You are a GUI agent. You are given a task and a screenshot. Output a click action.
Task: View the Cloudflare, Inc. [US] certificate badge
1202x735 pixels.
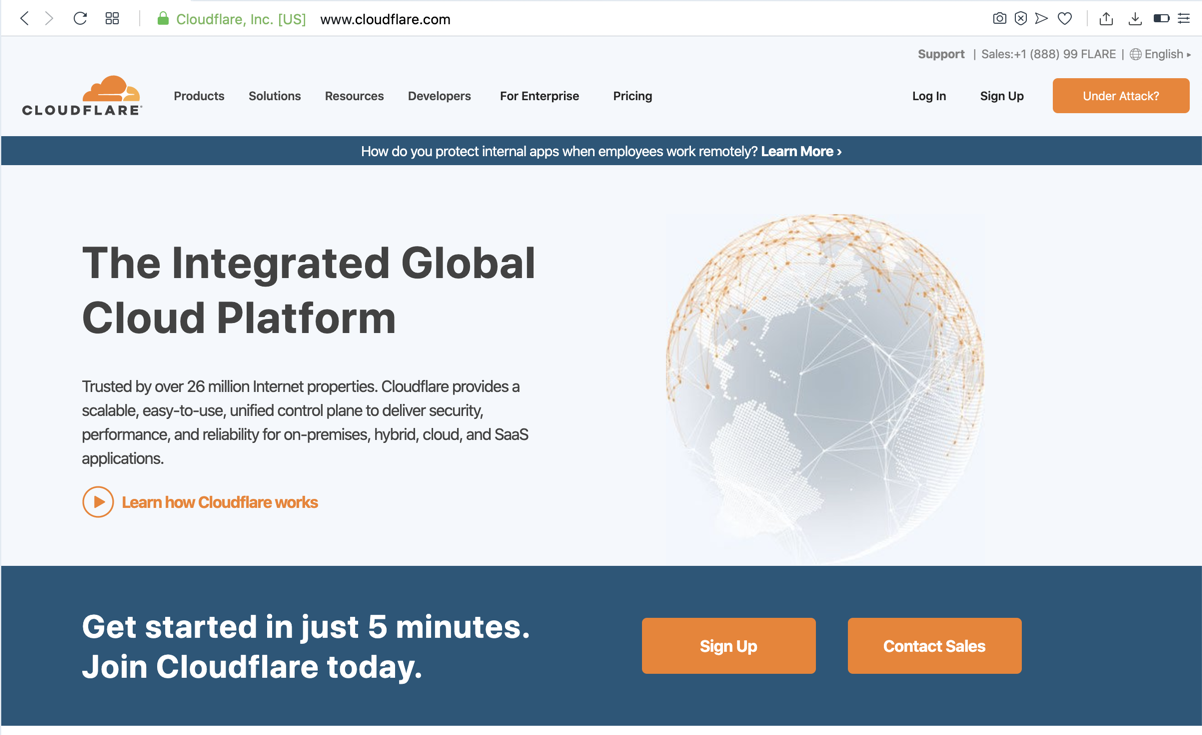241,19
